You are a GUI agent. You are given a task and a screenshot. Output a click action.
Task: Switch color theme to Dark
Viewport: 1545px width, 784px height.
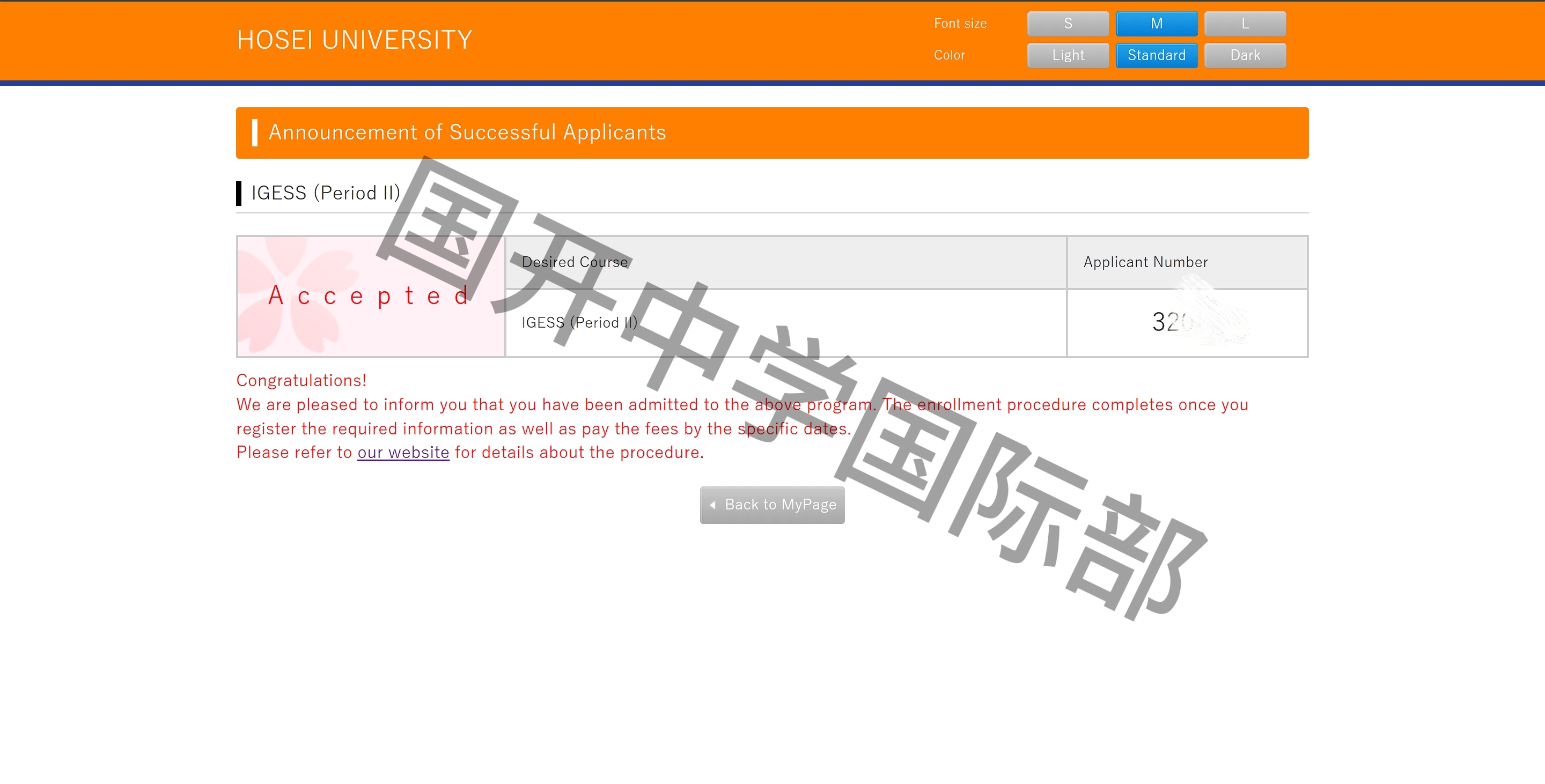tap(1245, 55)
